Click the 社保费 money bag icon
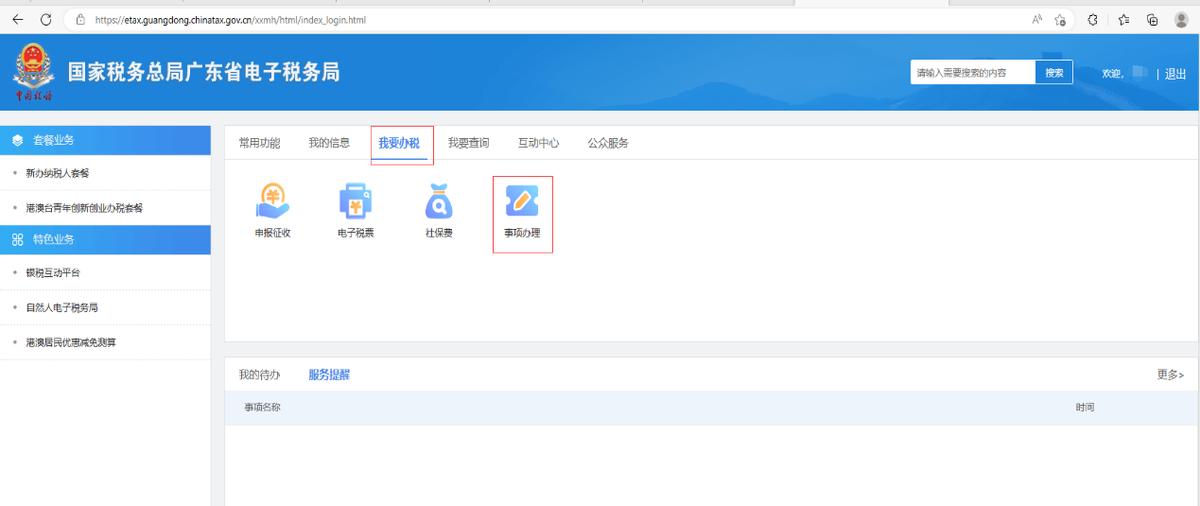 438,203
